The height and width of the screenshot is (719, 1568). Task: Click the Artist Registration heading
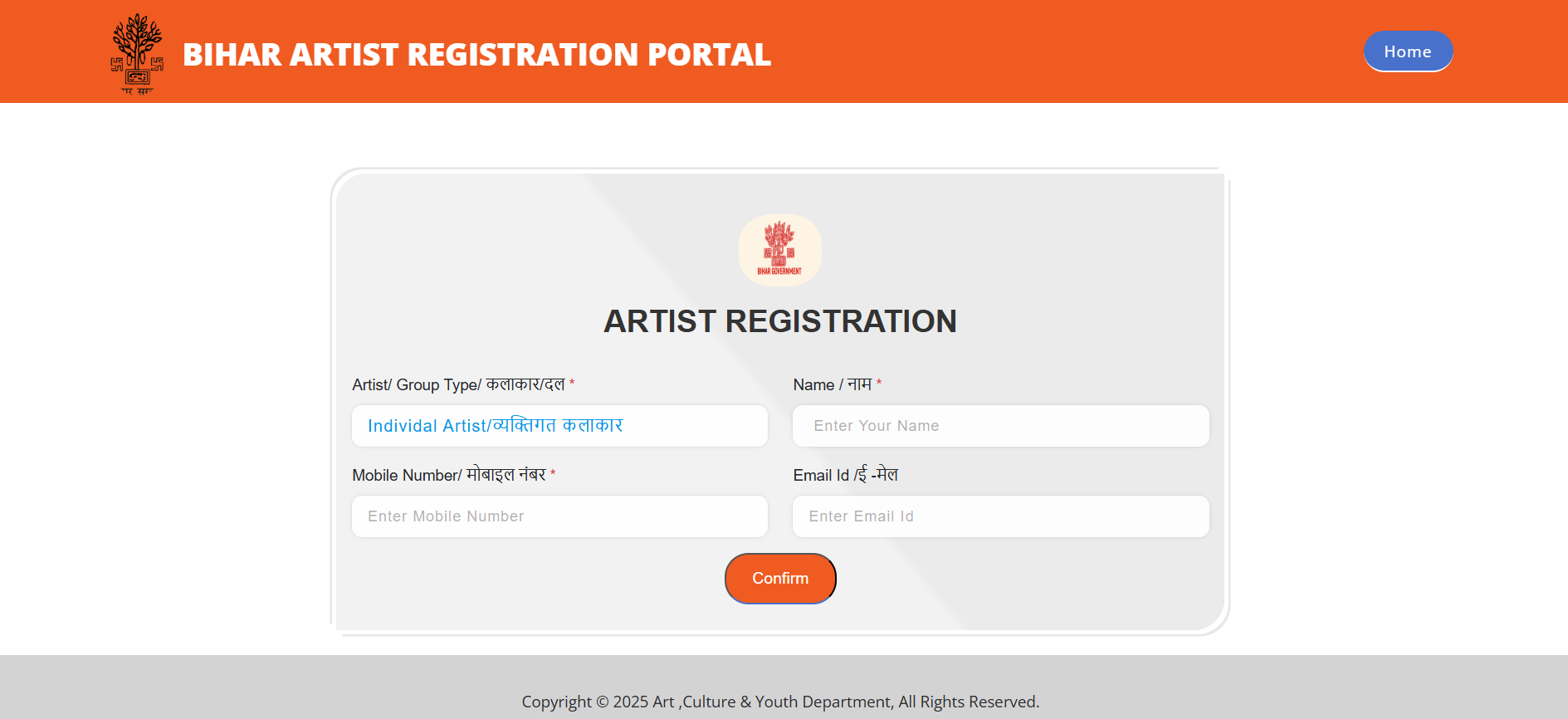coord(780,321)
